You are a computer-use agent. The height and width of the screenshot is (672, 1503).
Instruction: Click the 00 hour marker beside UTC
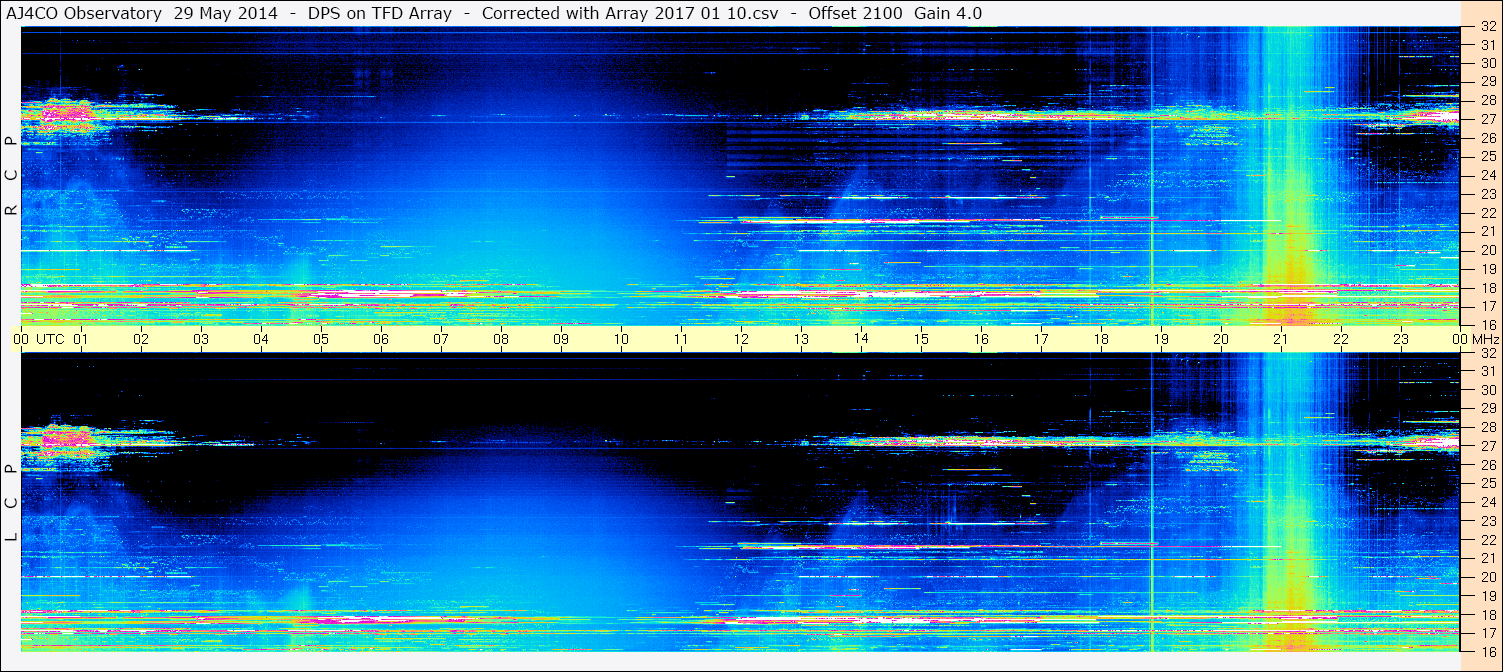coord(21,339)
